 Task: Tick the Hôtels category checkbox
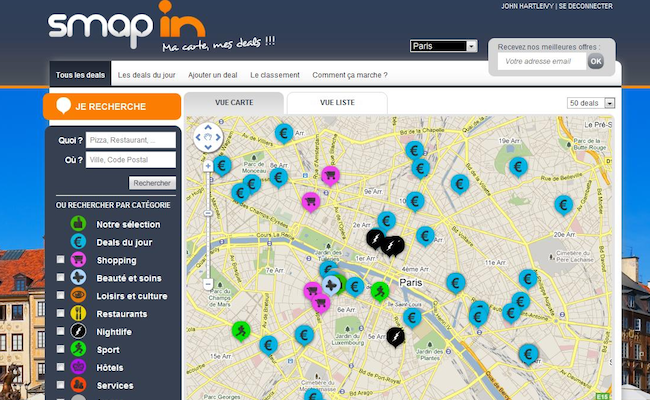pyautogui.click(x=61, y=367)
